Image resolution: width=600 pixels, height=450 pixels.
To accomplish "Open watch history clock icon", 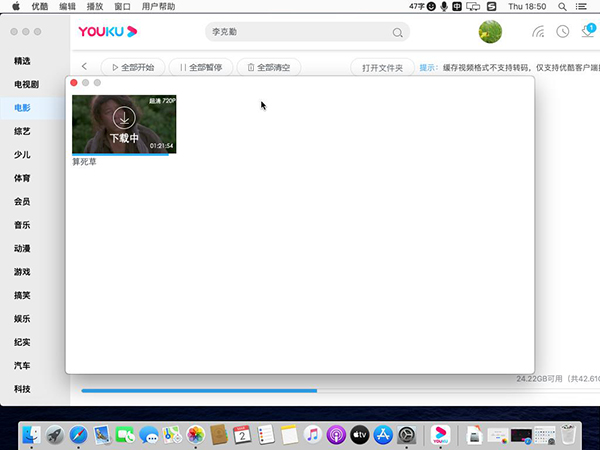I will (563, 31).
